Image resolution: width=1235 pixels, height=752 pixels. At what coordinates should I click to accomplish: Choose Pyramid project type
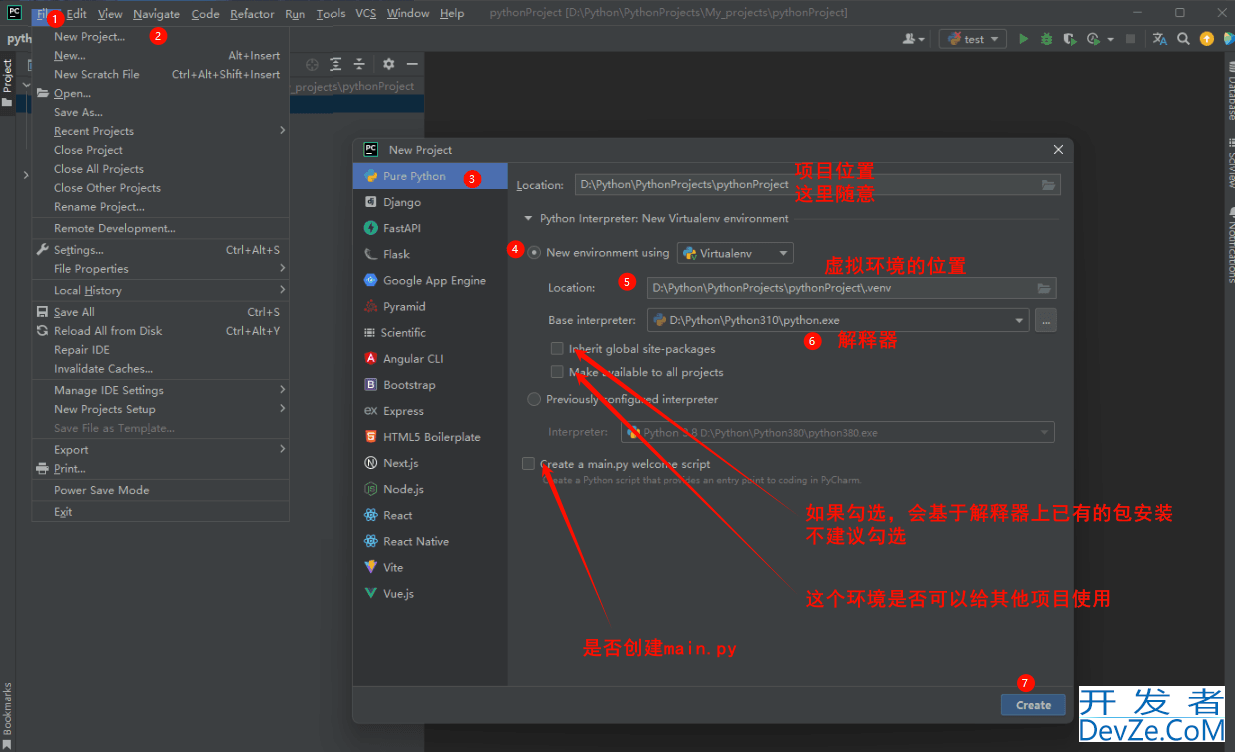coord(430,306)
